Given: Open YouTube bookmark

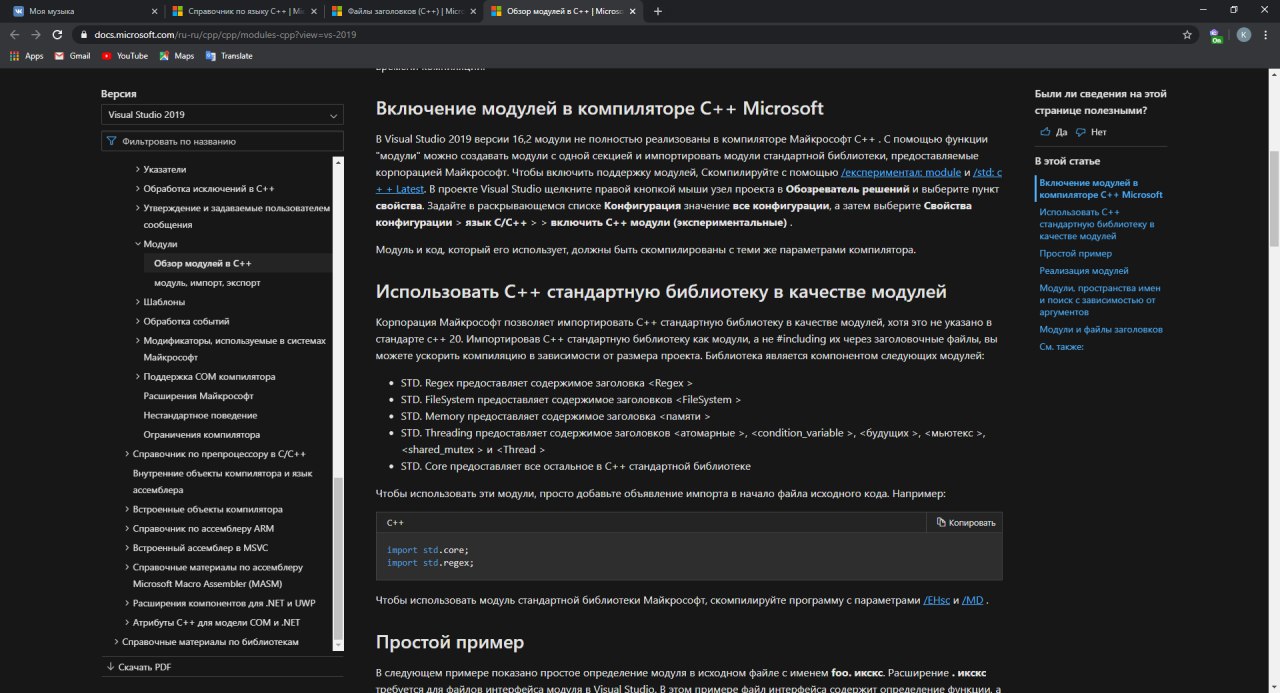Looking at the screenshot, I should click(124, 56).
